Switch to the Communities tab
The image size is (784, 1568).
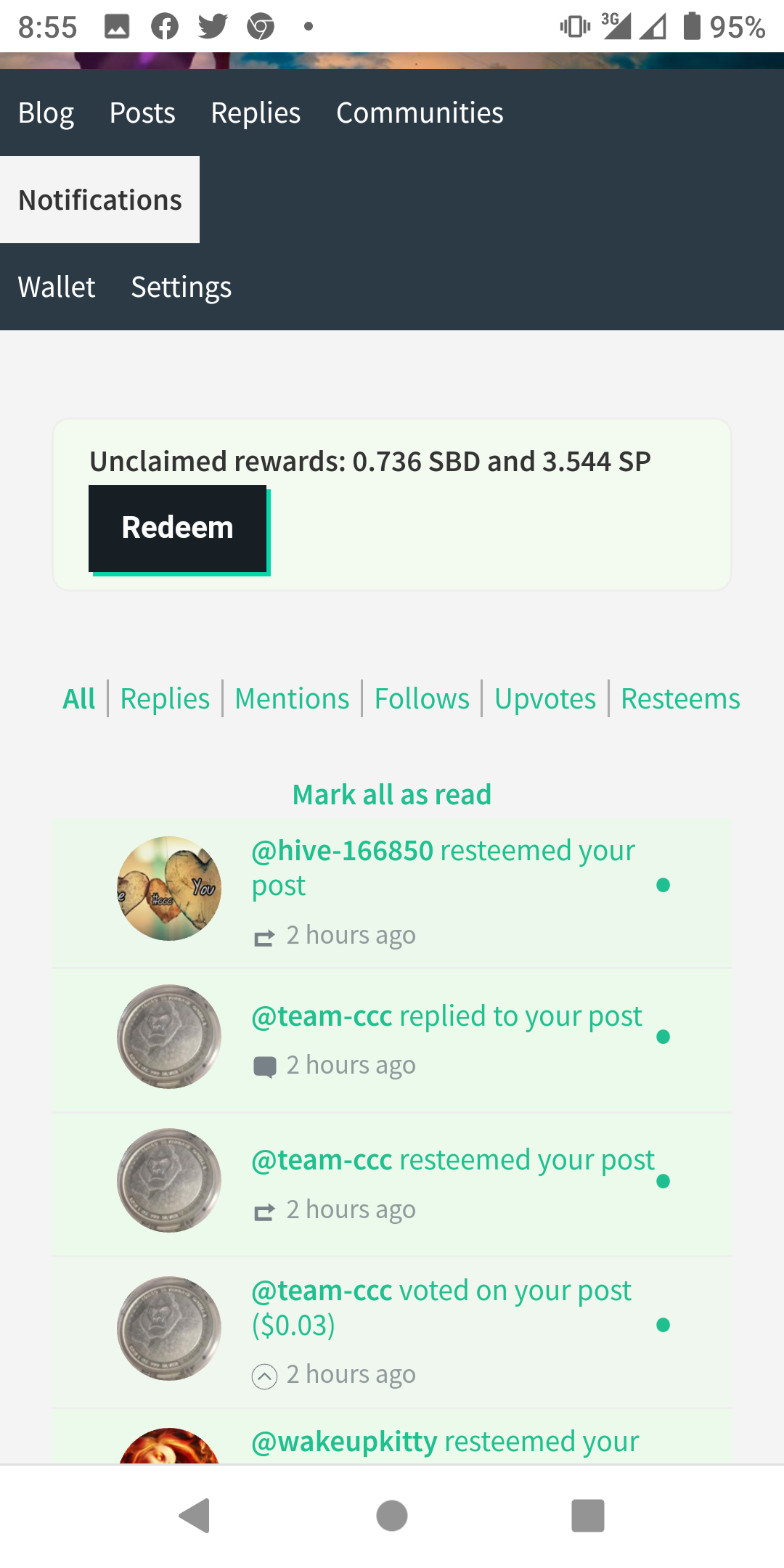click(420, 113)
